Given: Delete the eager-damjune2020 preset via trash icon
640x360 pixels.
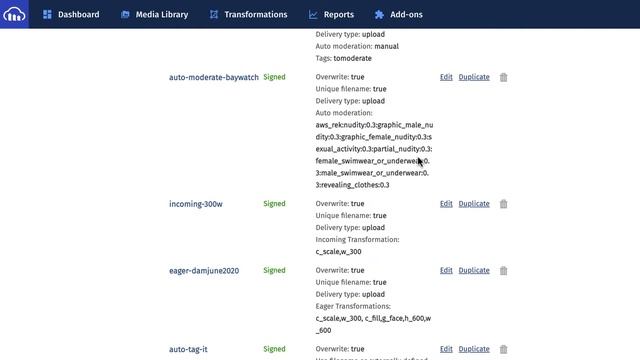Looking at the screenshot, I should tap(503, 271).
